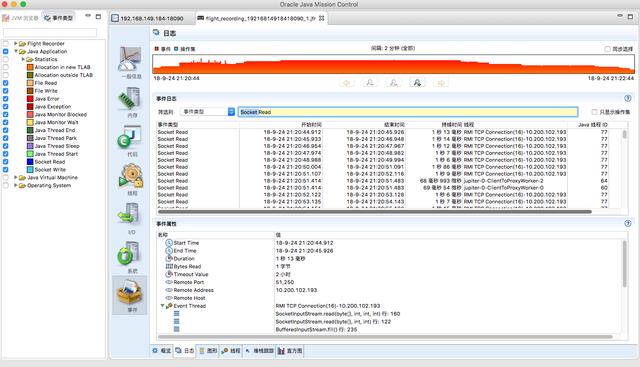Enable the 同步选择 checkbox
640x367 pixels.
[x=607, y=49]
